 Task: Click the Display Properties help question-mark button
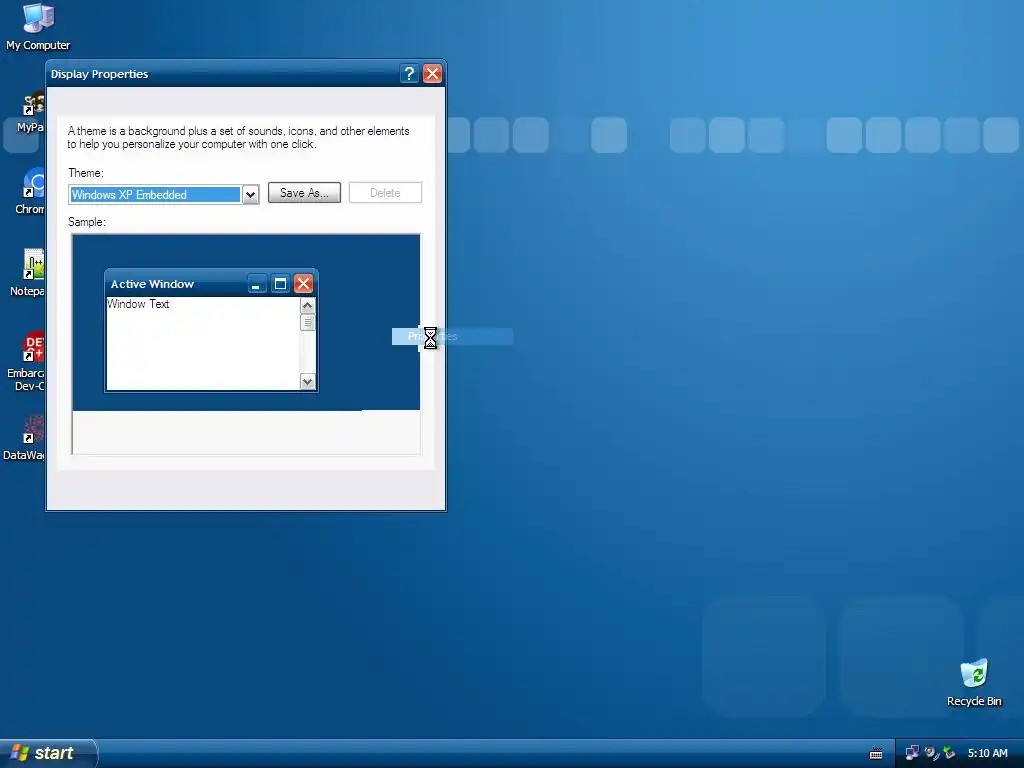click(x=409, y=73)
